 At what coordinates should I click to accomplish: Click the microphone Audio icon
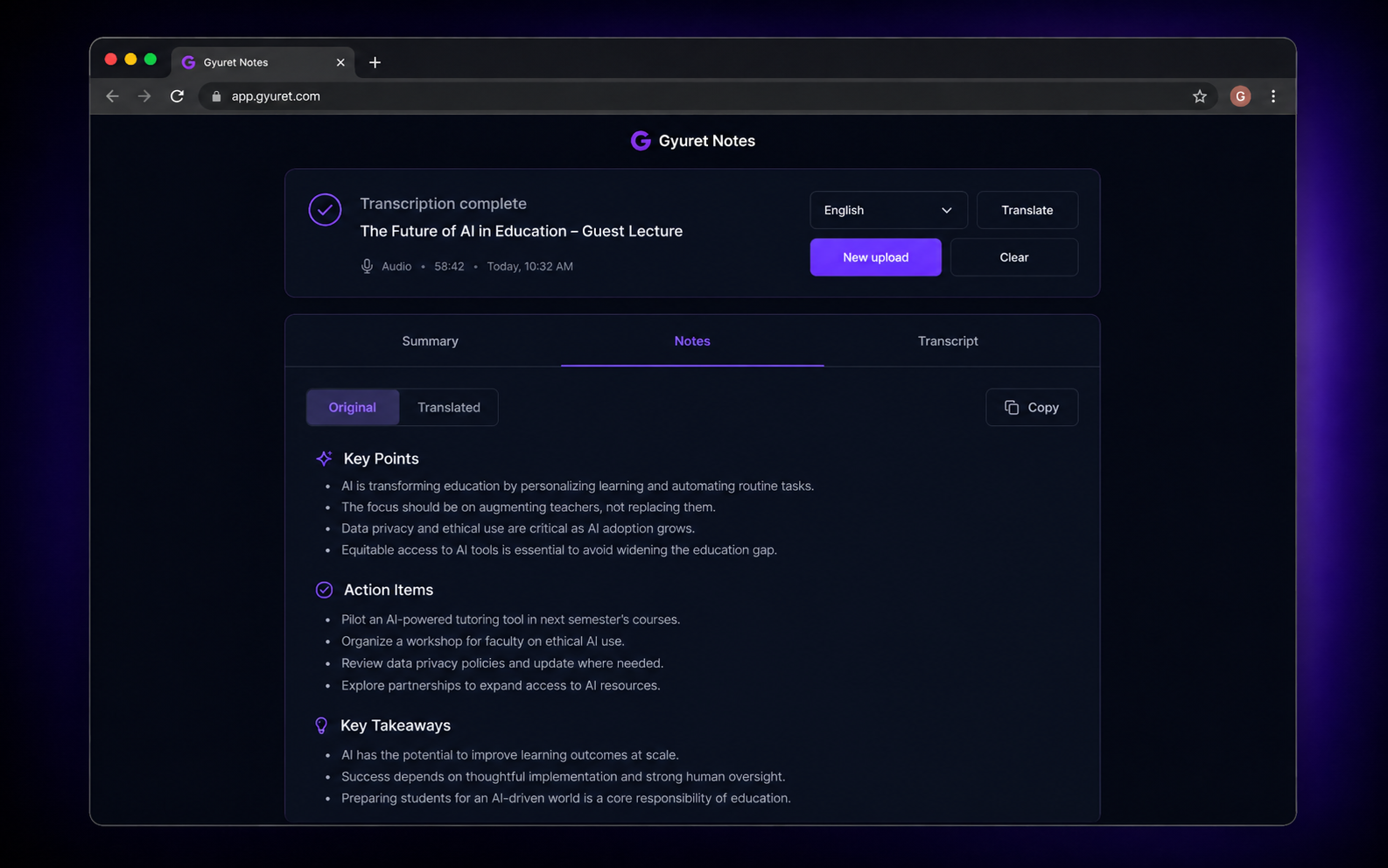[x=367, y=266]
